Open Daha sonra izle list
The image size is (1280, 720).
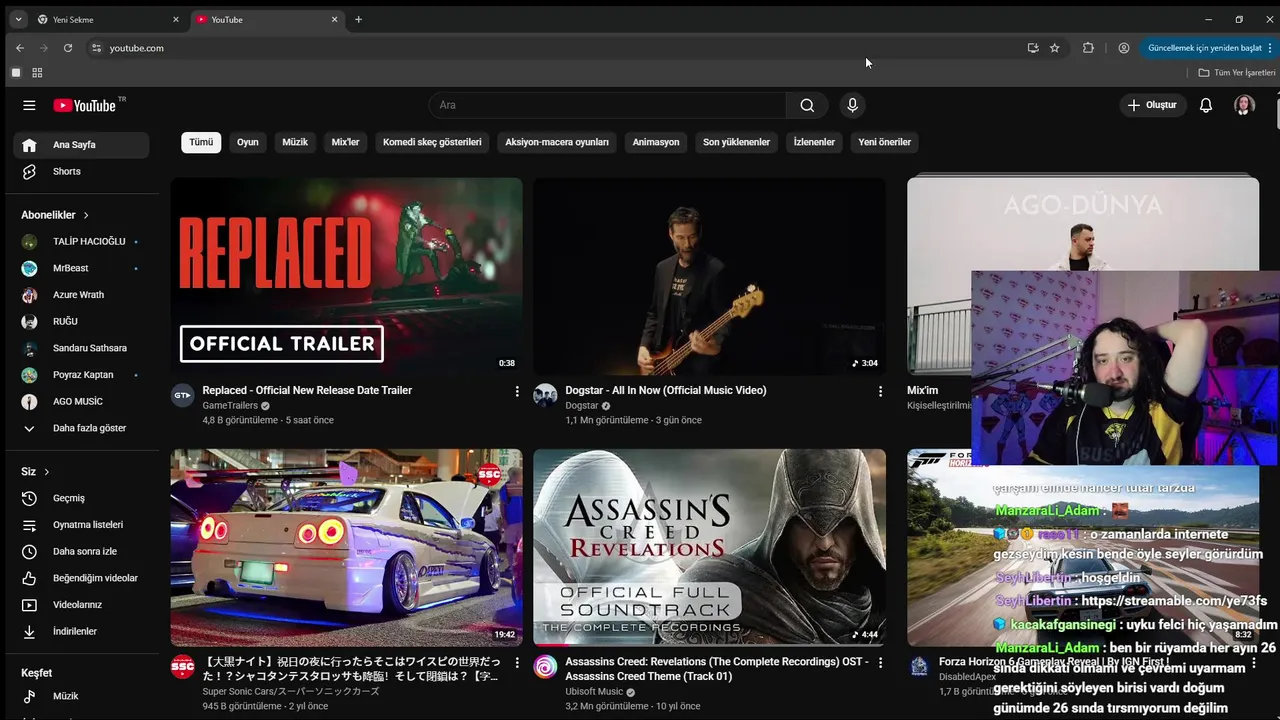click(x=81, y=551)
